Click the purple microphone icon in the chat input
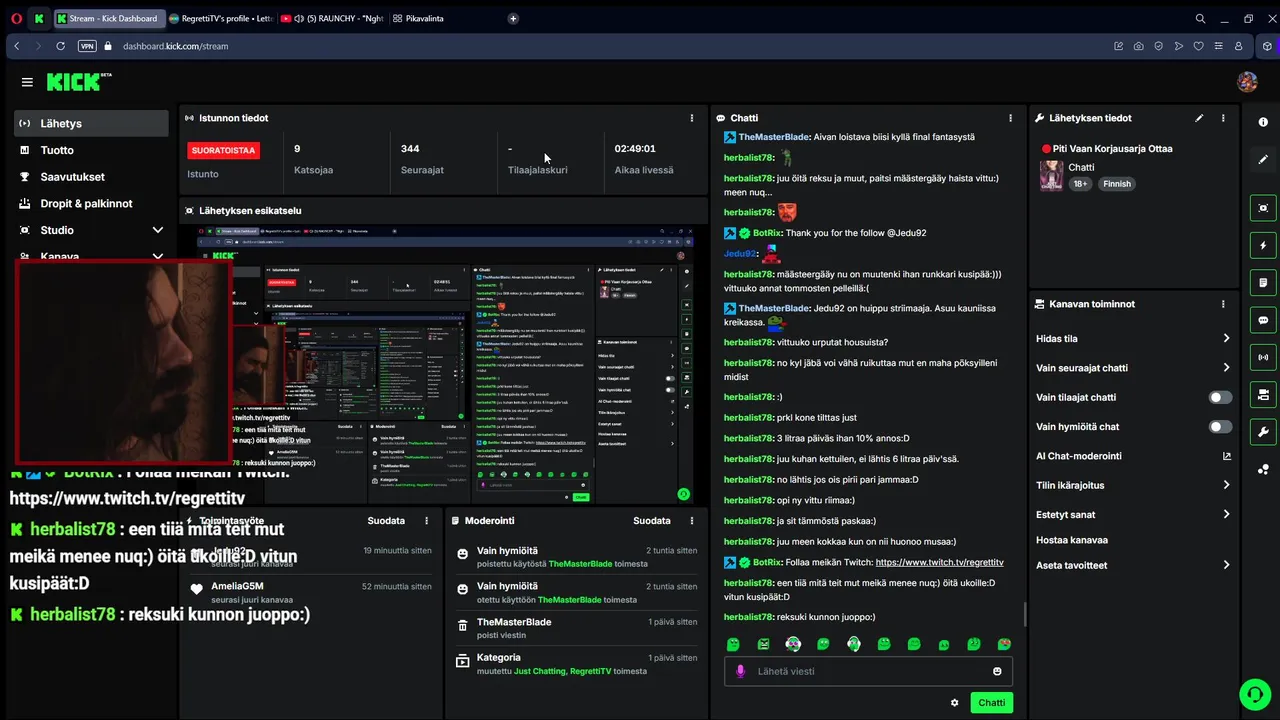Viewport: 1280px width, 720px height. [x=741, y=671]
